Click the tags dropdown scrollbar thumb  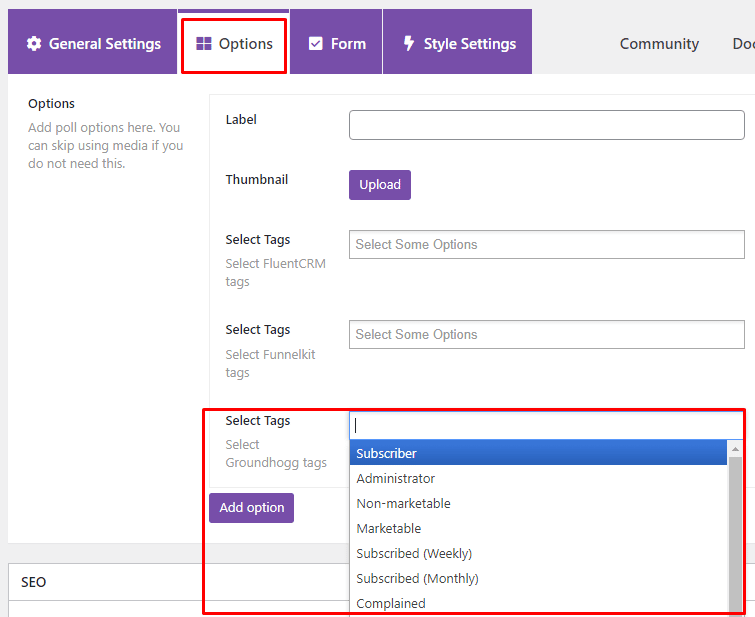click(735, 535)
